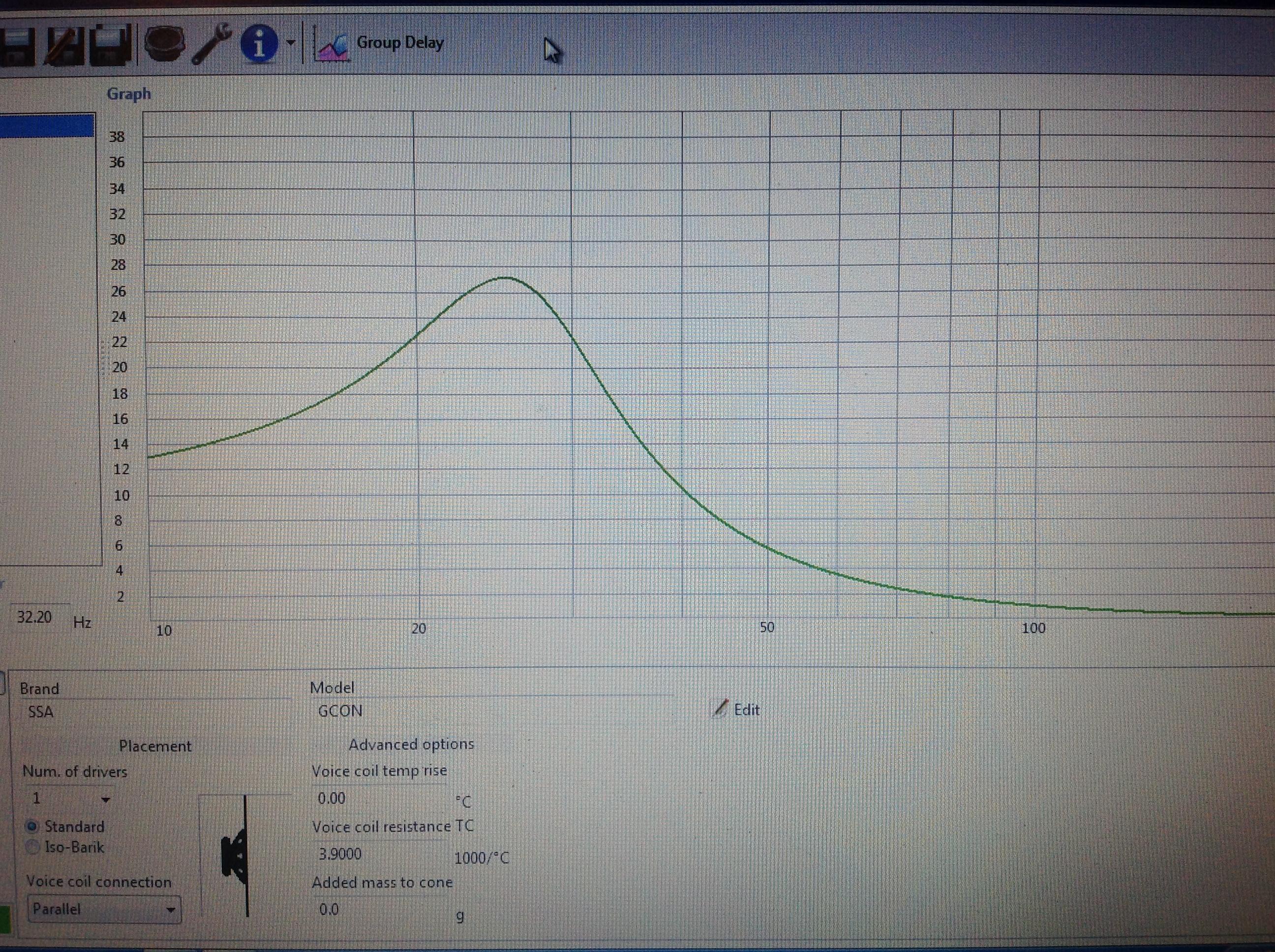Click the Voice coil resistance TC field
The width and height of the screenshot is (1275, 952).
coord(379,854)
